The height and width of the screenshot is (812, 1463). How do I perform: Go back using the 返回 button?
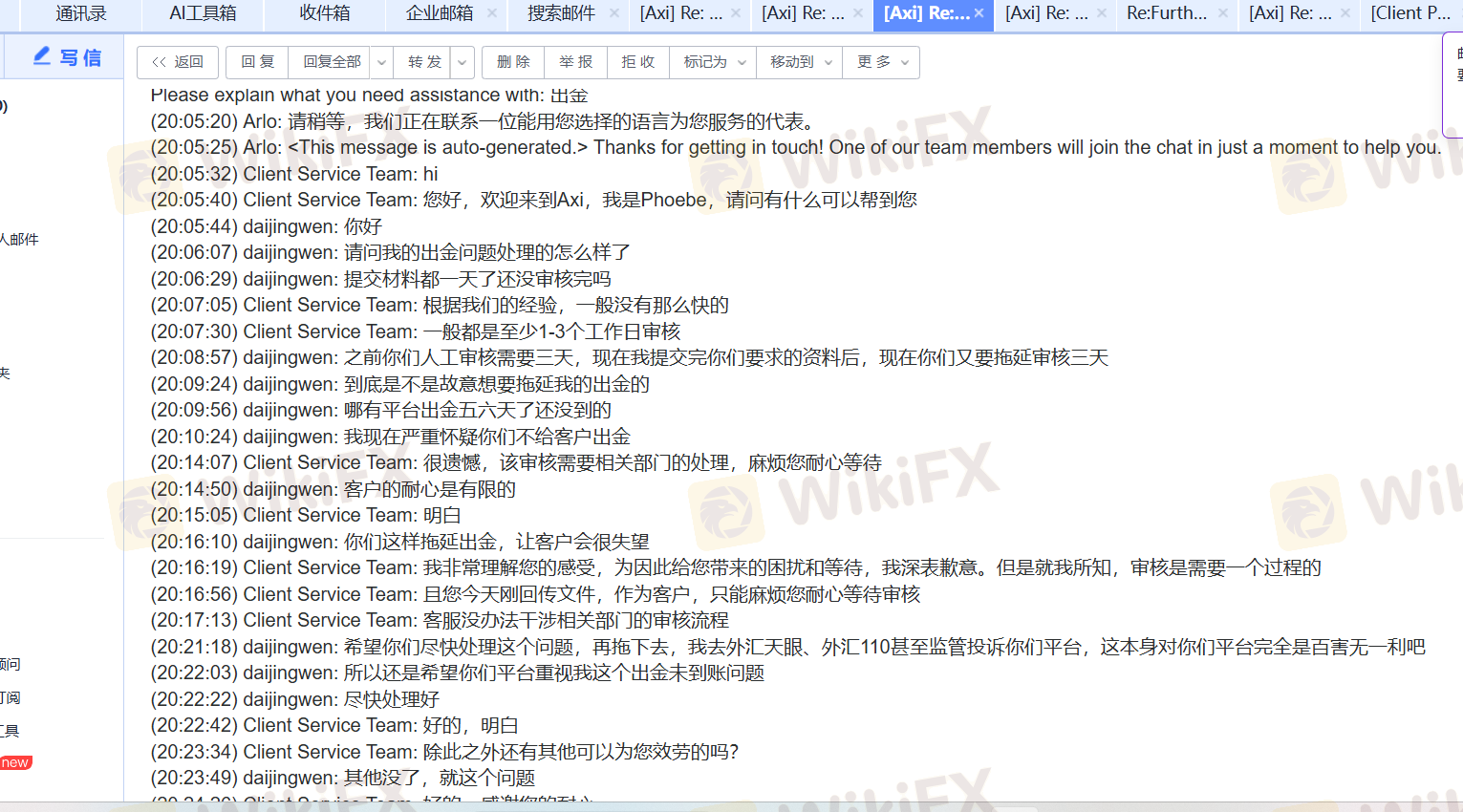(x=178, y=62)
